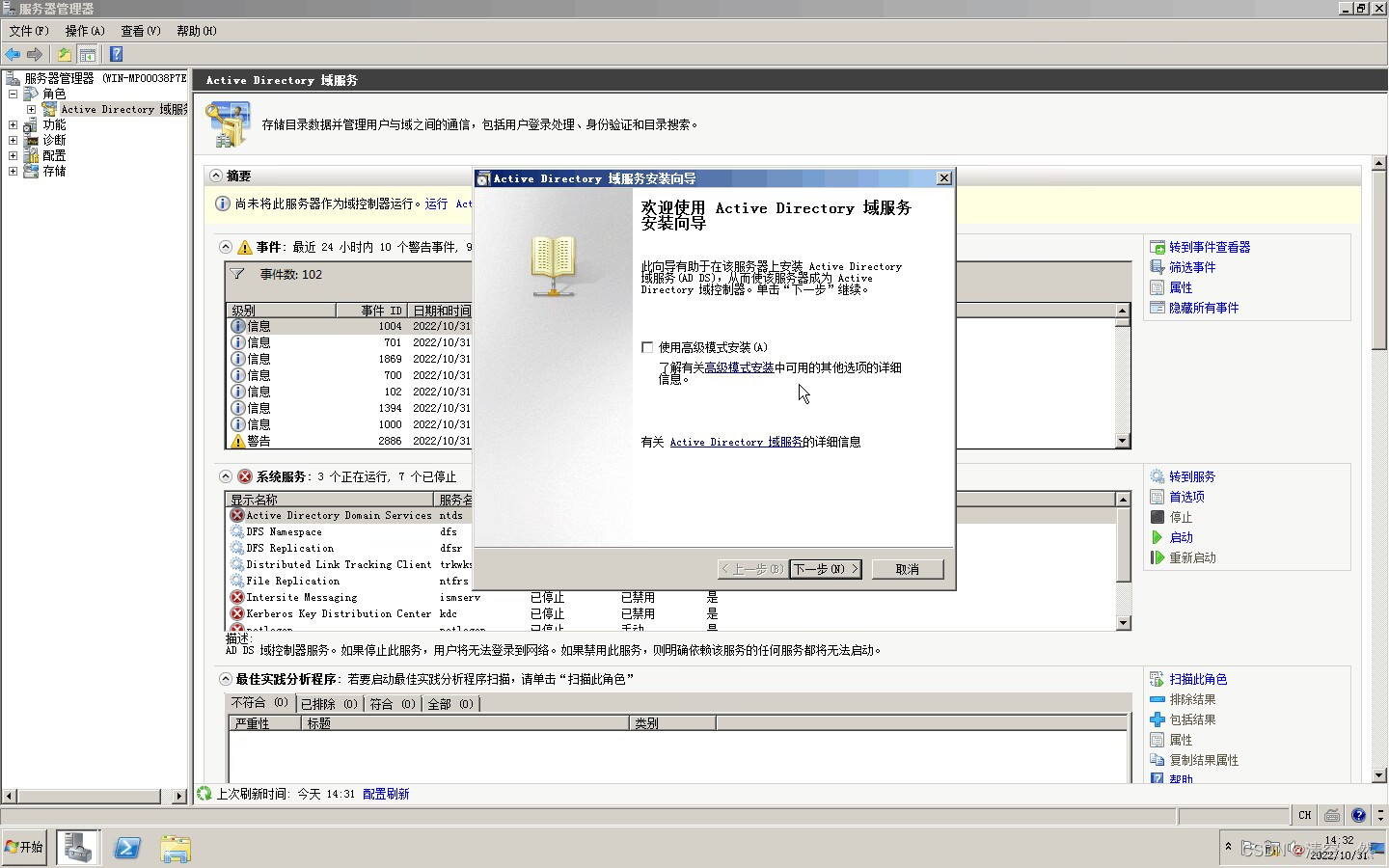The image size is (1389, 868).
Task: Open the File menu
Action: click(29, 31)
